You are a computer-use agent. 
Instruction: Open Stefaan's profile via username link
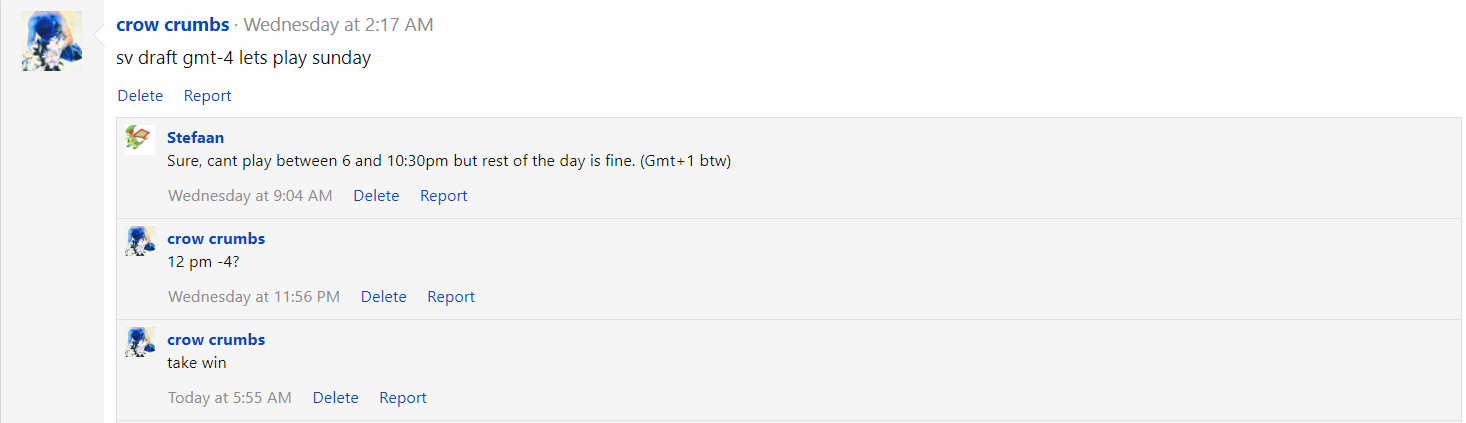195,138
